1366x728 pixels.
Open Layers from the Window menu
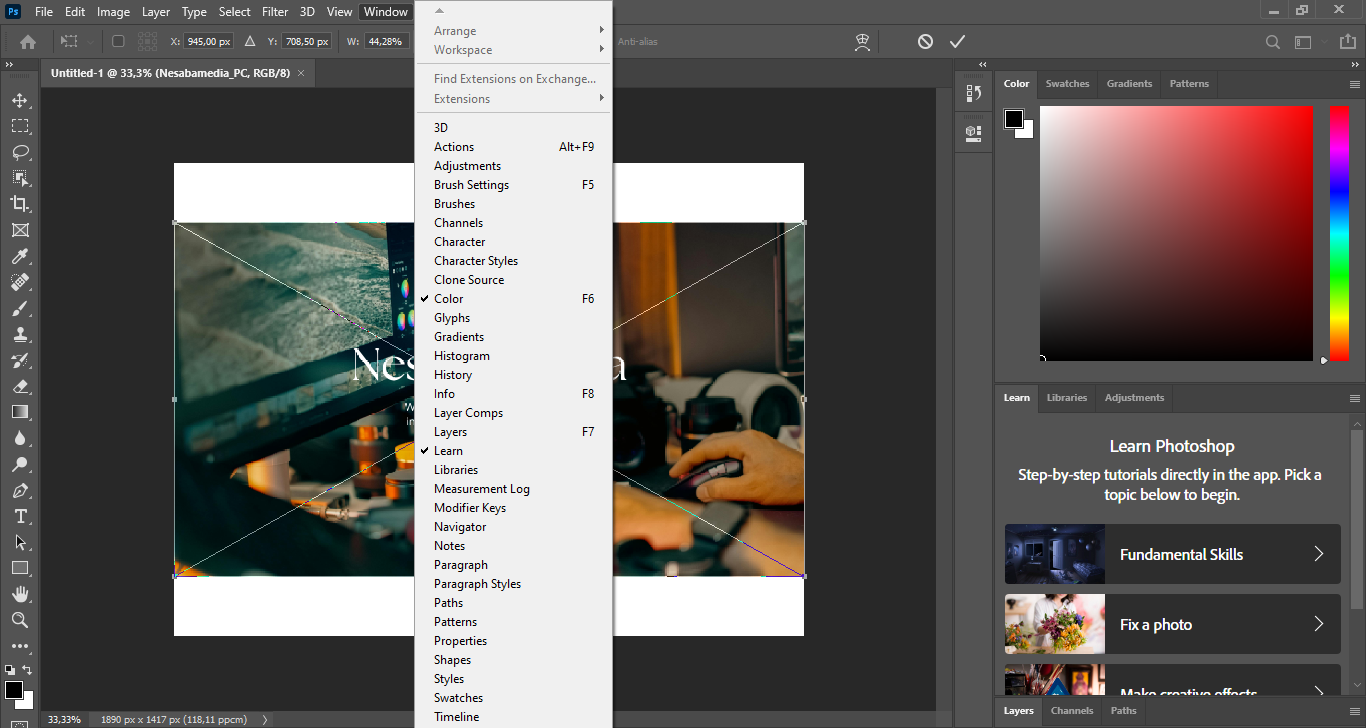[x=450, y=432]
